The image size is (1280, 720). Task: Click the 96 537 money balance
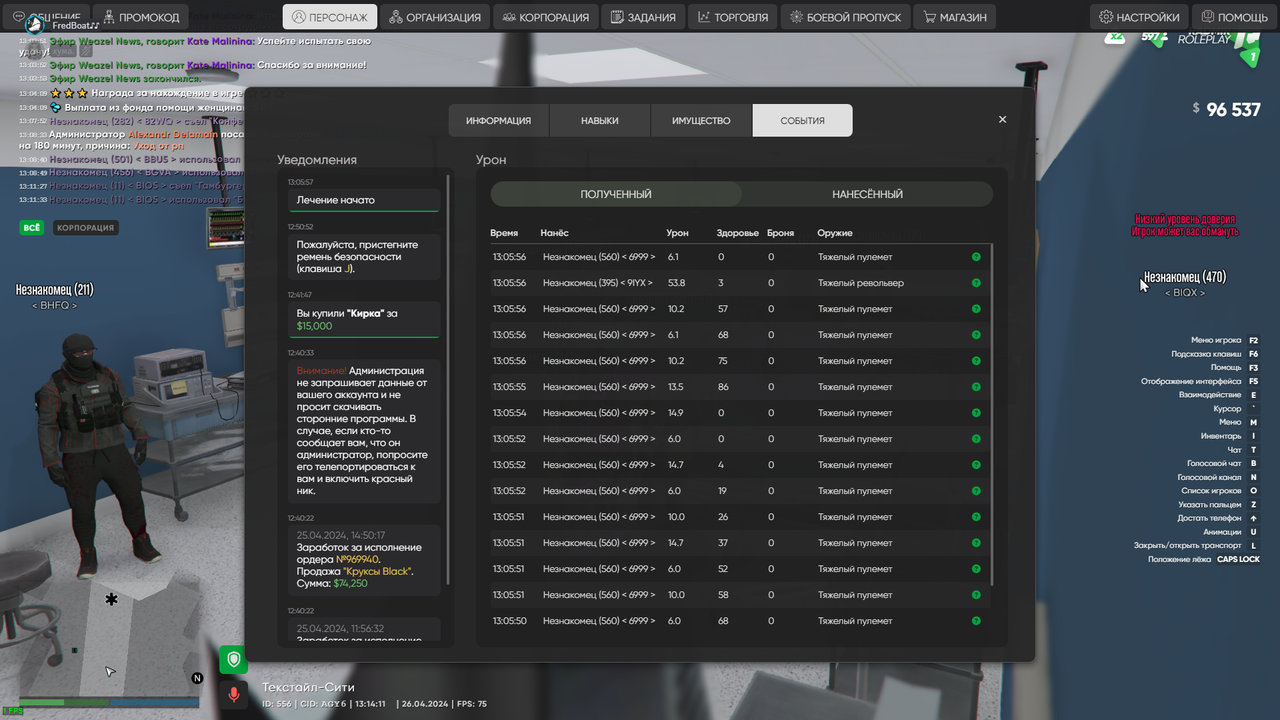(x=1233, y=109)
